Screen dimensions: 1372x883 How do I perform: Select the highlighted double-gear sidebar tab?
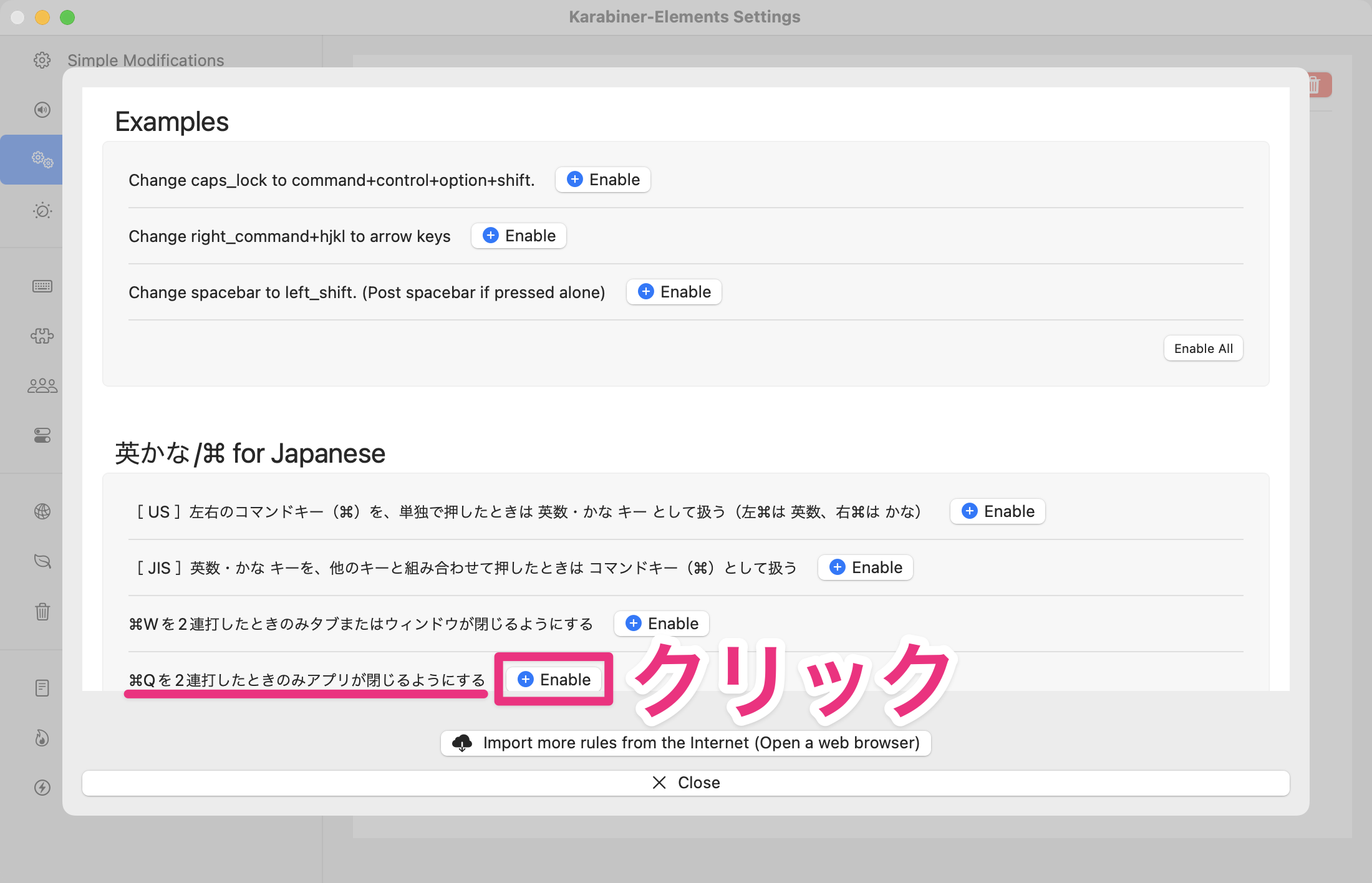coord(42,160)
